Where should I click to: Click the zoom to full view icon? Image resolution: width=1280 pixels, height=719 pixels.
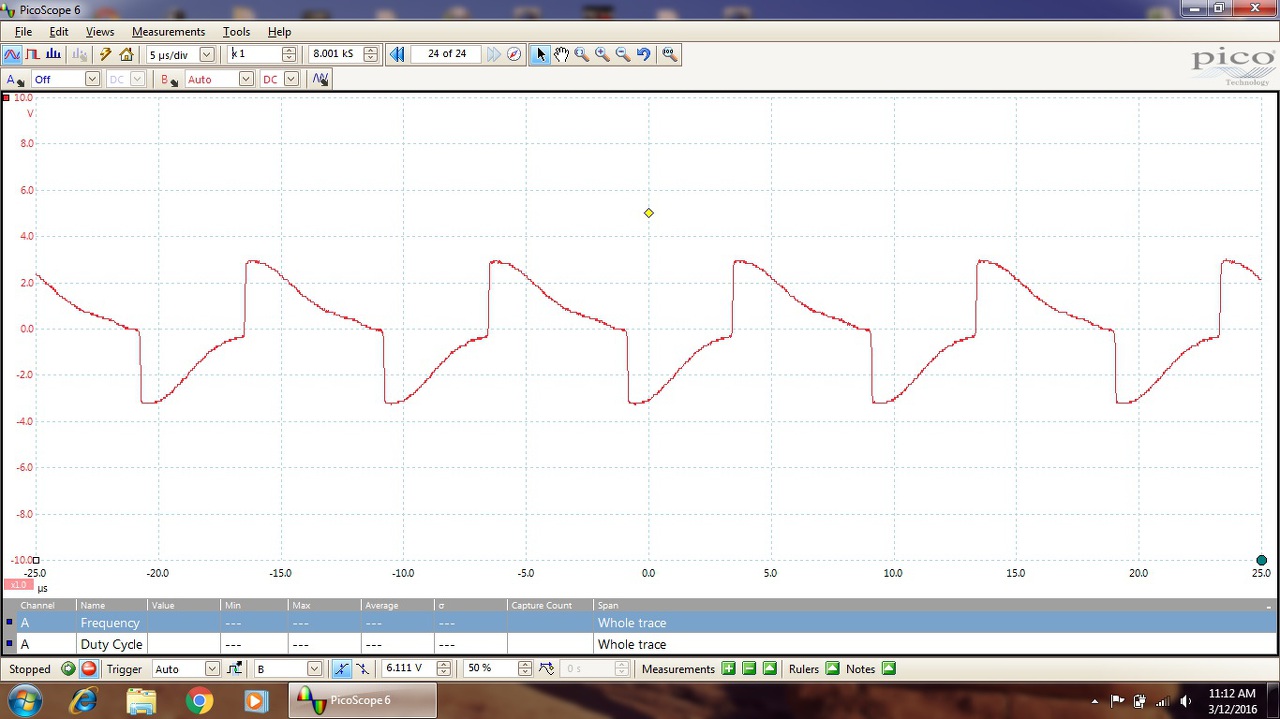pos(670,54)
